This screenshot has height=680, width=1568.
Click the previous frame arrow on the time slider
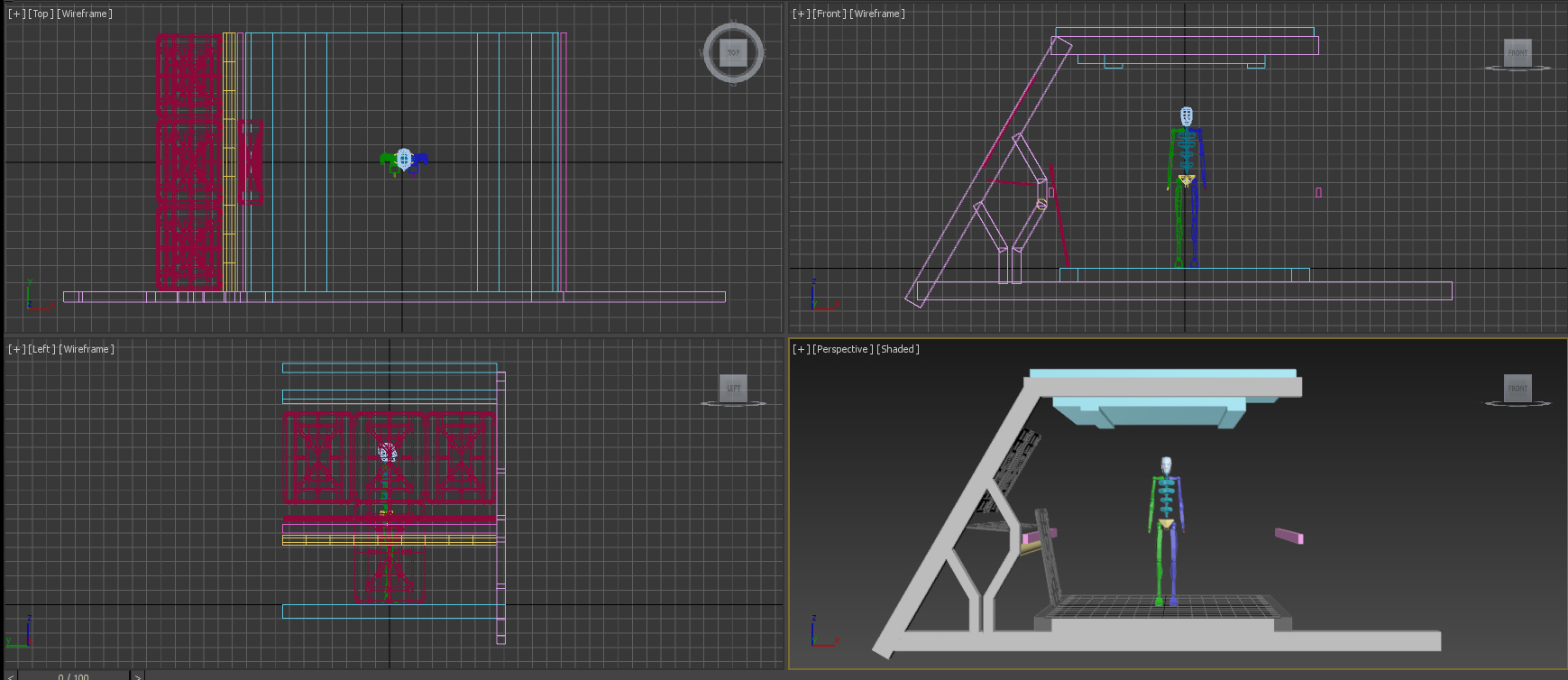tap(11, 675)
